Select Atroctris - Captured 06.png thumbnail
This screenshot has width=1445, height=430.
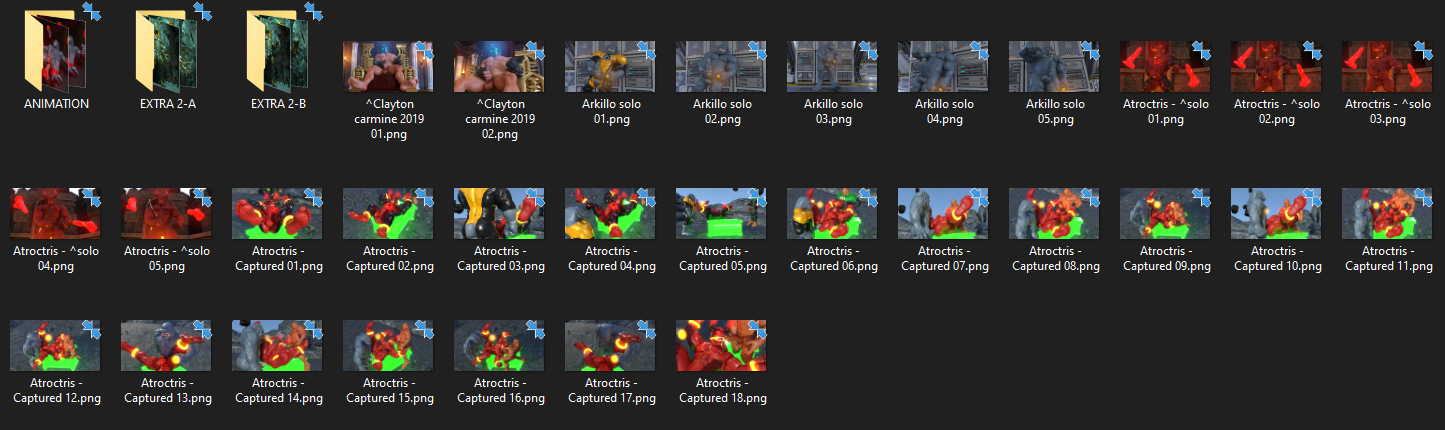click(832, 212)
